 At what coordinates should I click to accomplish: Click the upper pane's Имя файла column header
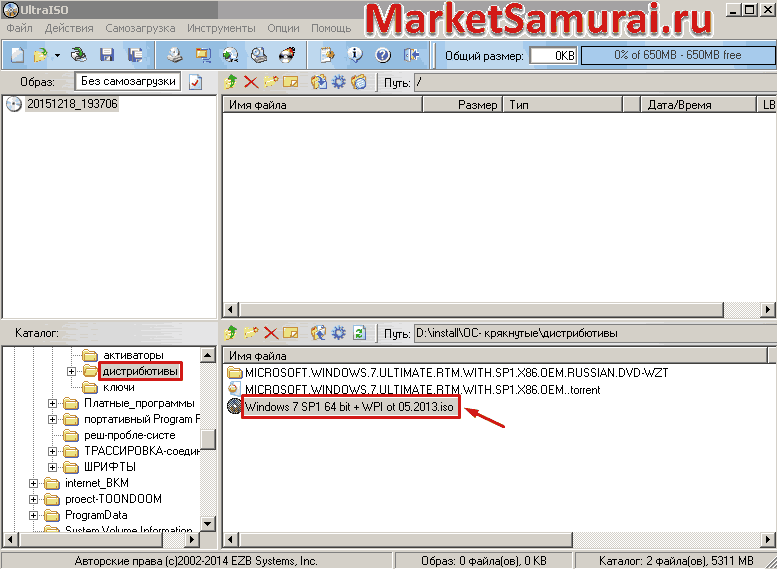click(323, 105)
